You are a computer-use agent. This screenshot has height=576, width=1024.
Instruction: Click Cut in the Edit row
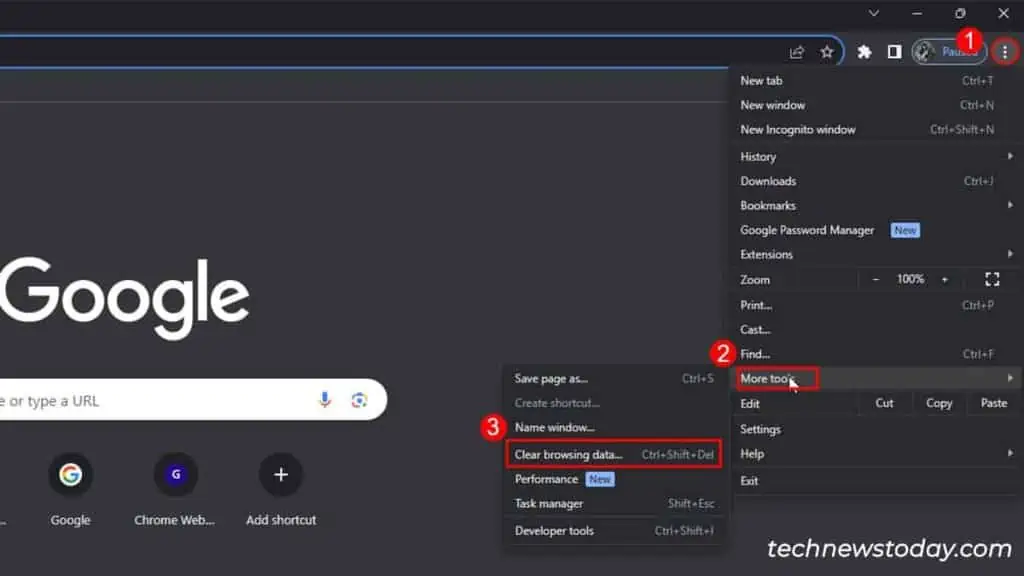[x=884, y=404]
